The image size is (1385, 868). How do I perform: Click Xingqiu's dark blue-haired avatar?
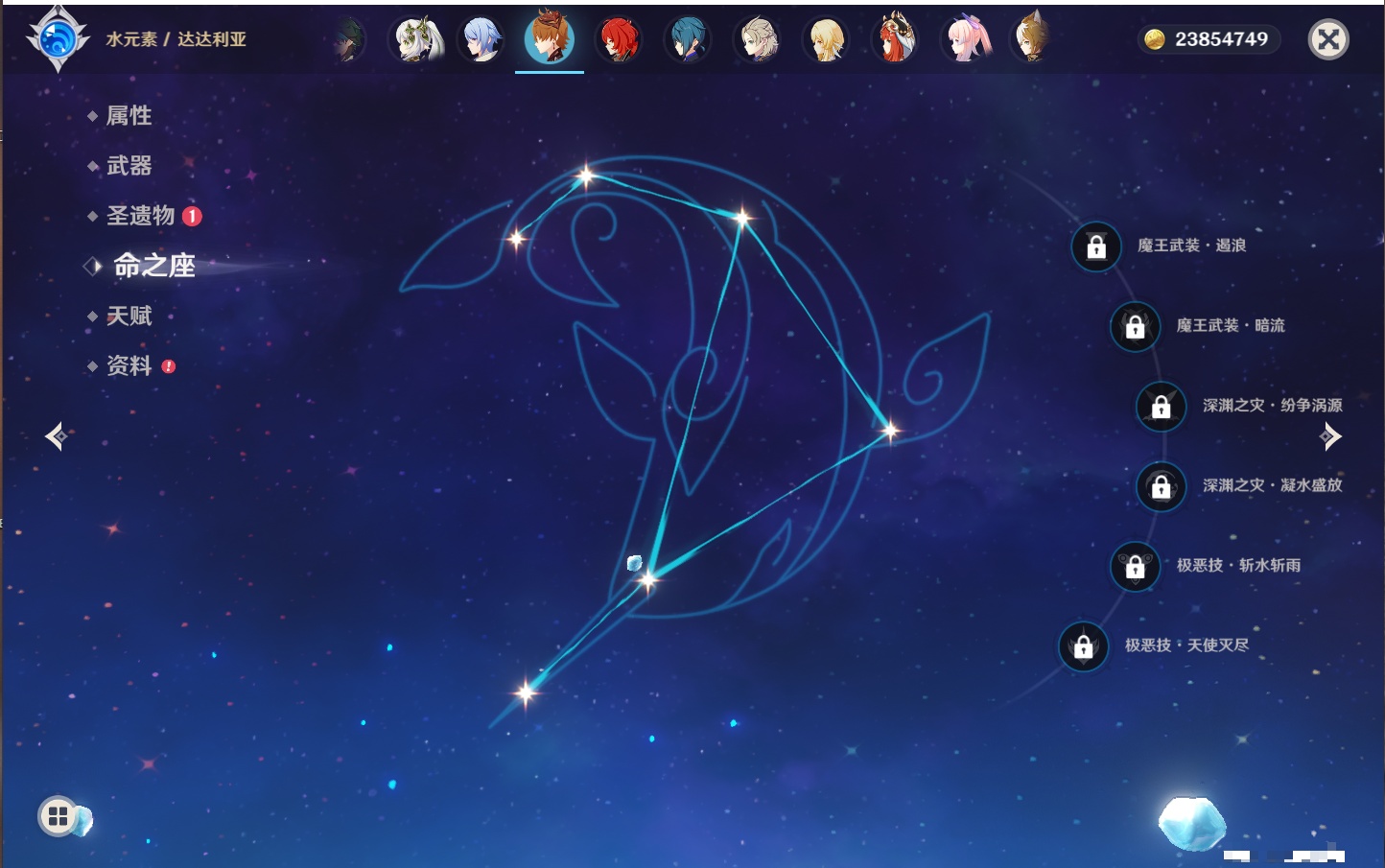[x=688, y=40]
